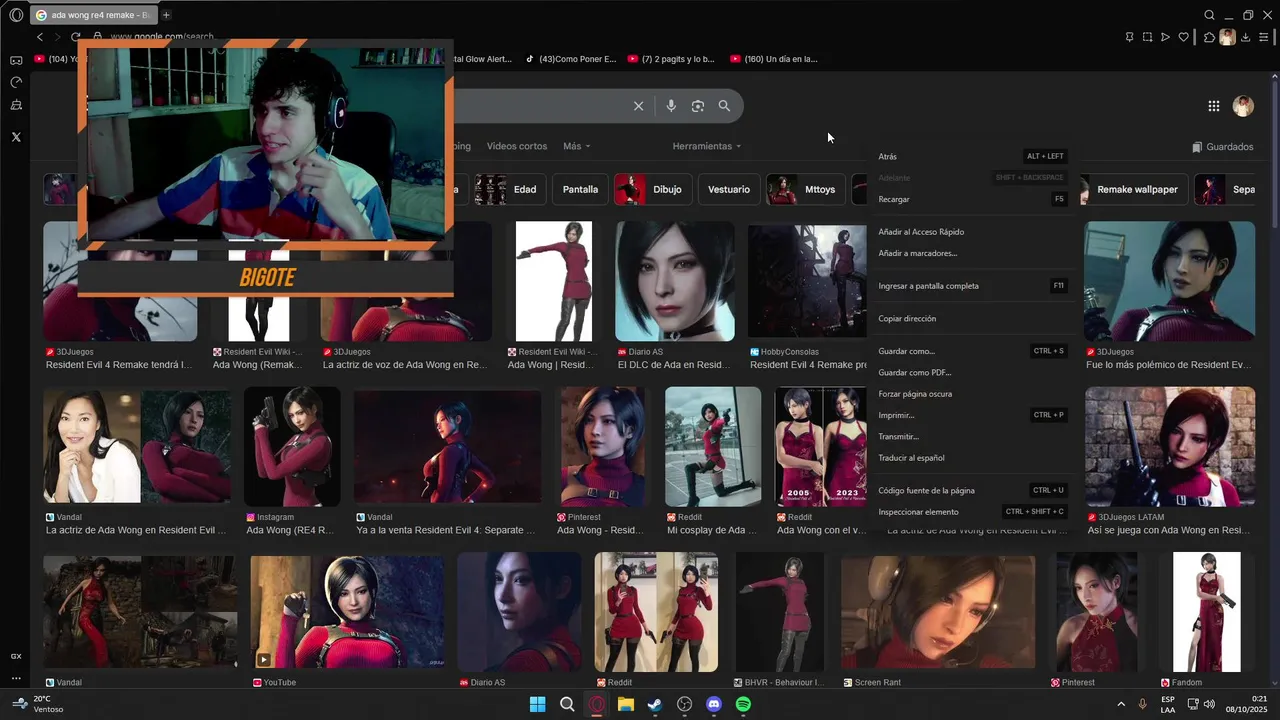Screen dimensions: 1280x720
Task: Filter by Dibujo chip
Action: tap(652, 189)
